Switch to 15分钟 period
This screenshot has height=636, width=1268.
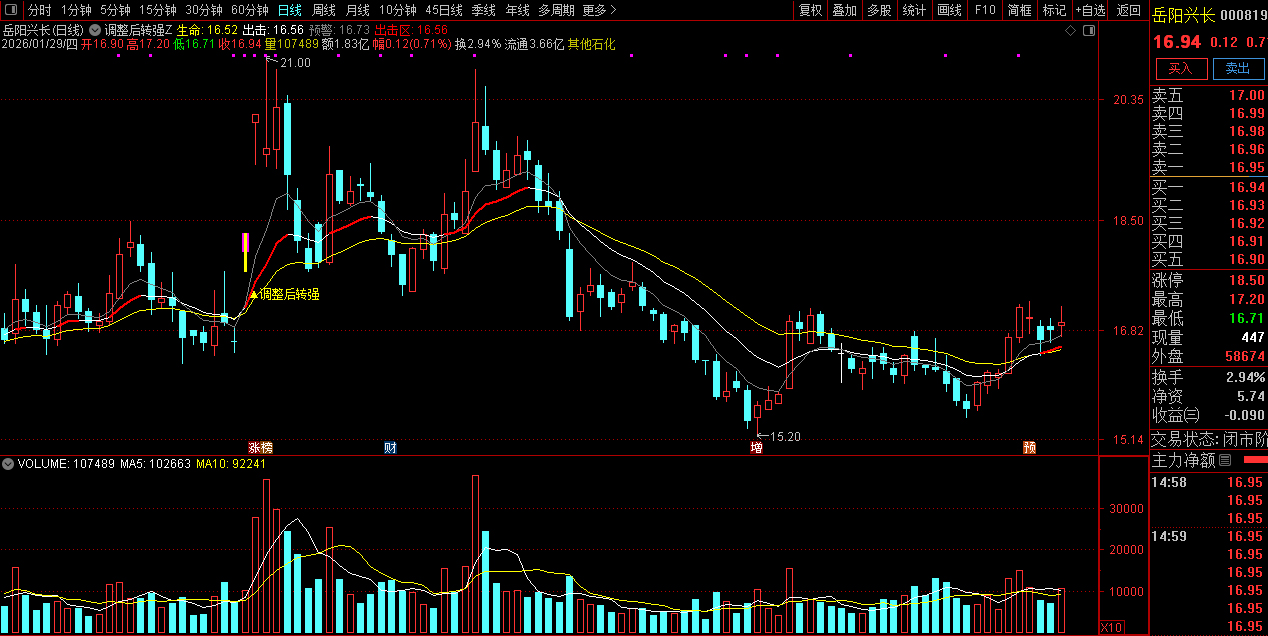[x=157, y=10]
